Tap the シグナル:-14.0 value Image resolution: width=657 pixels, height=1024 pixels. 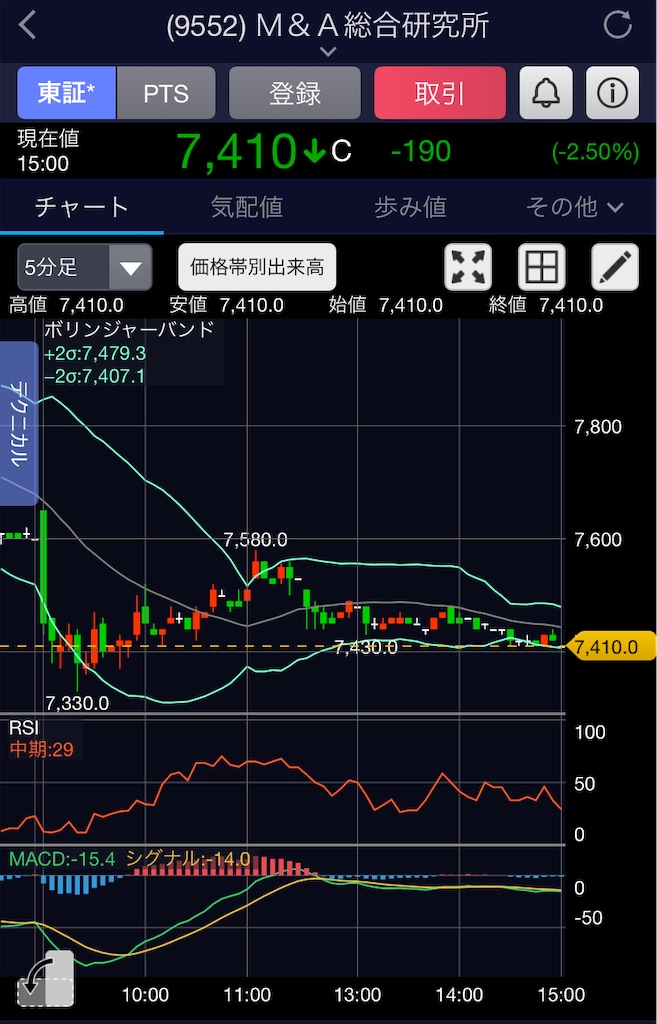(x=188, y=859)
